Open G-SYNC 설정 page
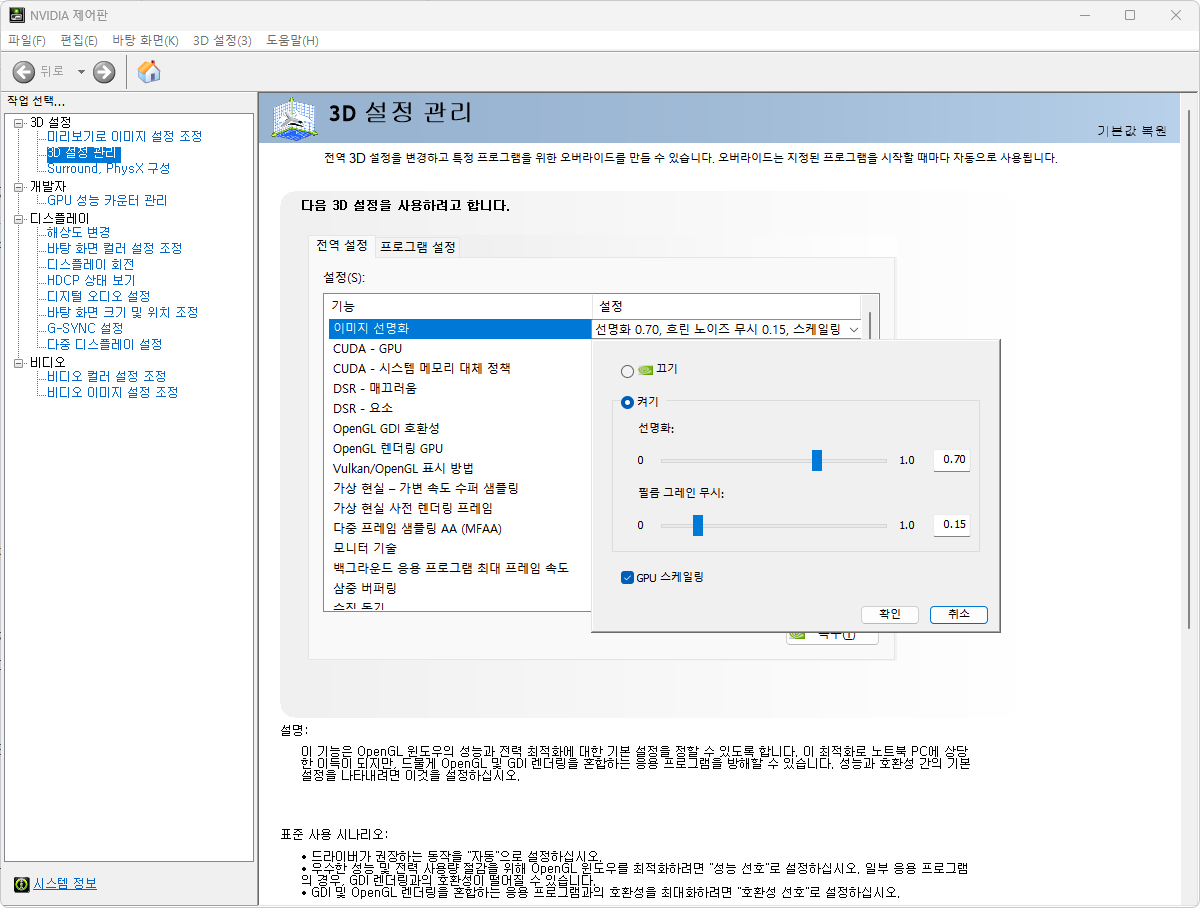The image size is (1200, 908). pyautogui.click(x=85, y=329)
